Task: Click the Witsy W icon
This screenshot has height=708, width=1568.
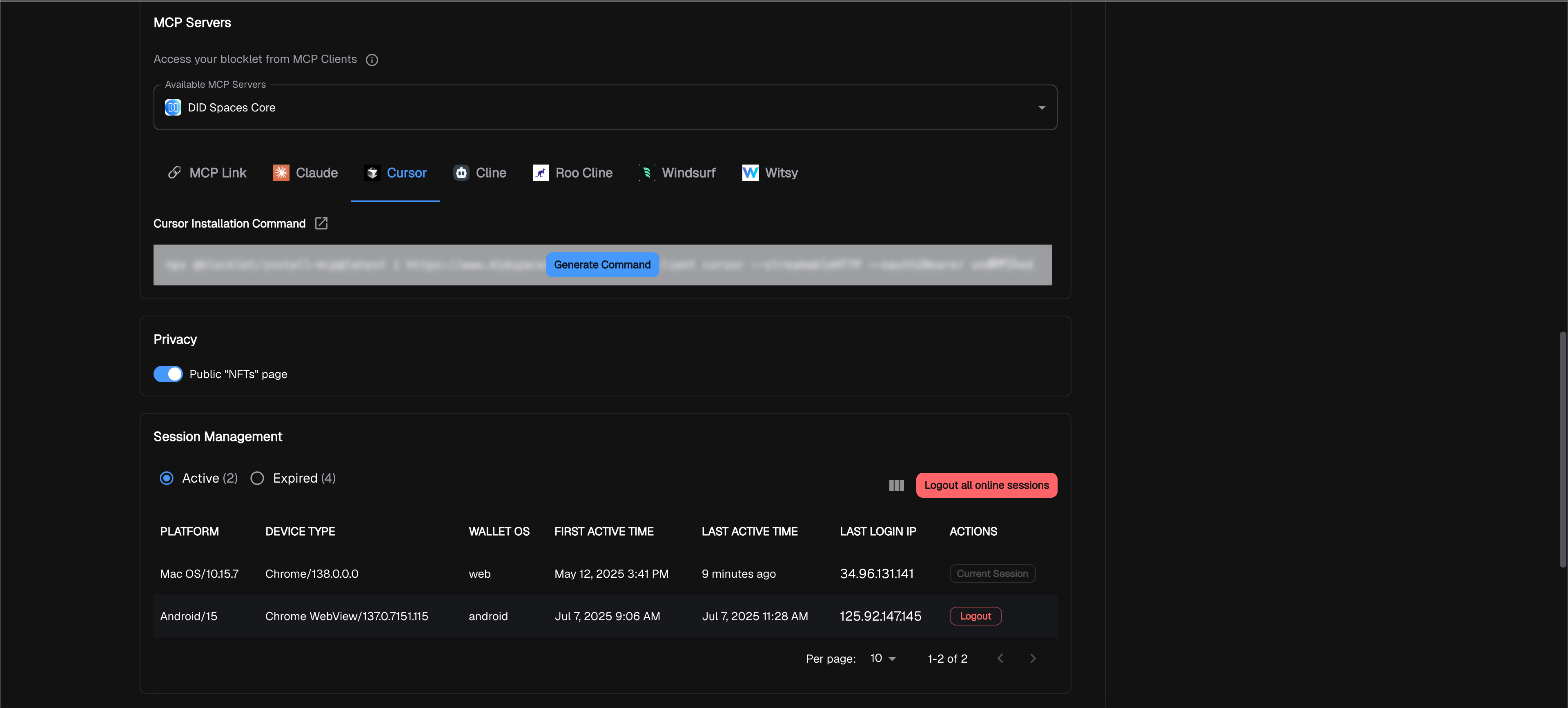Action: (750, 173)
